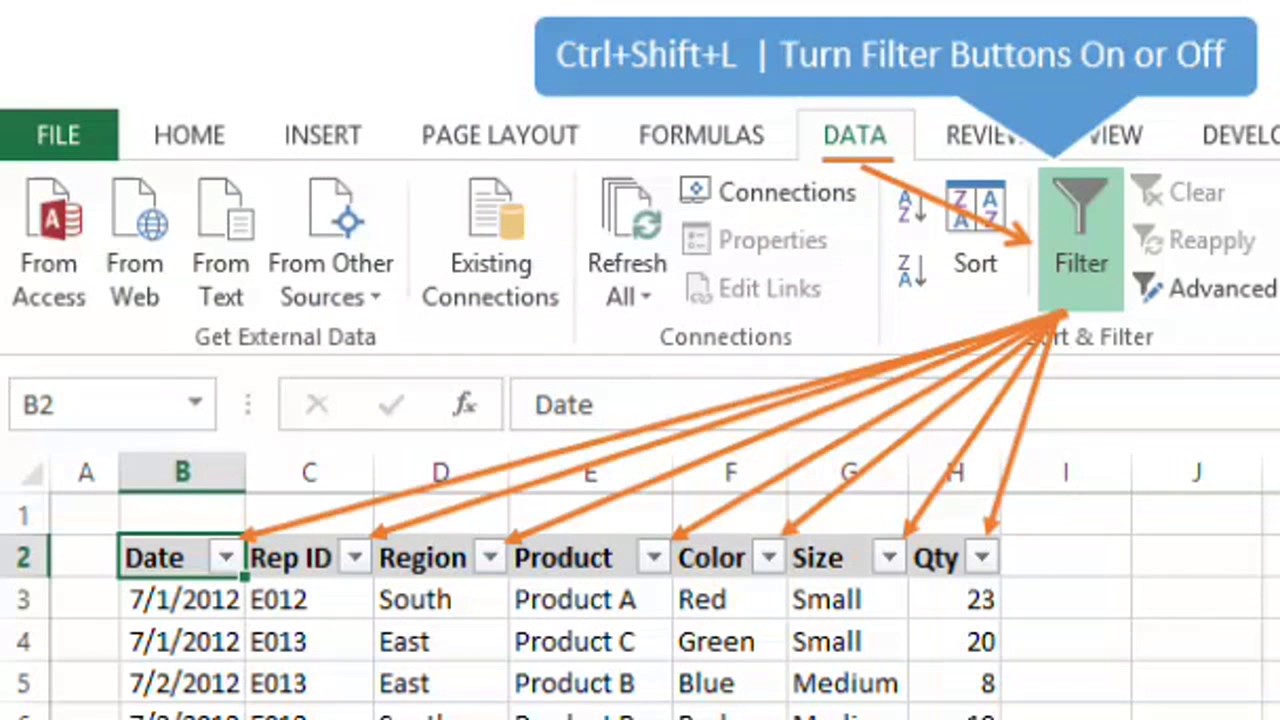Open the Connections command
This screenshot has height=720, width=1280.
[768, 192]
